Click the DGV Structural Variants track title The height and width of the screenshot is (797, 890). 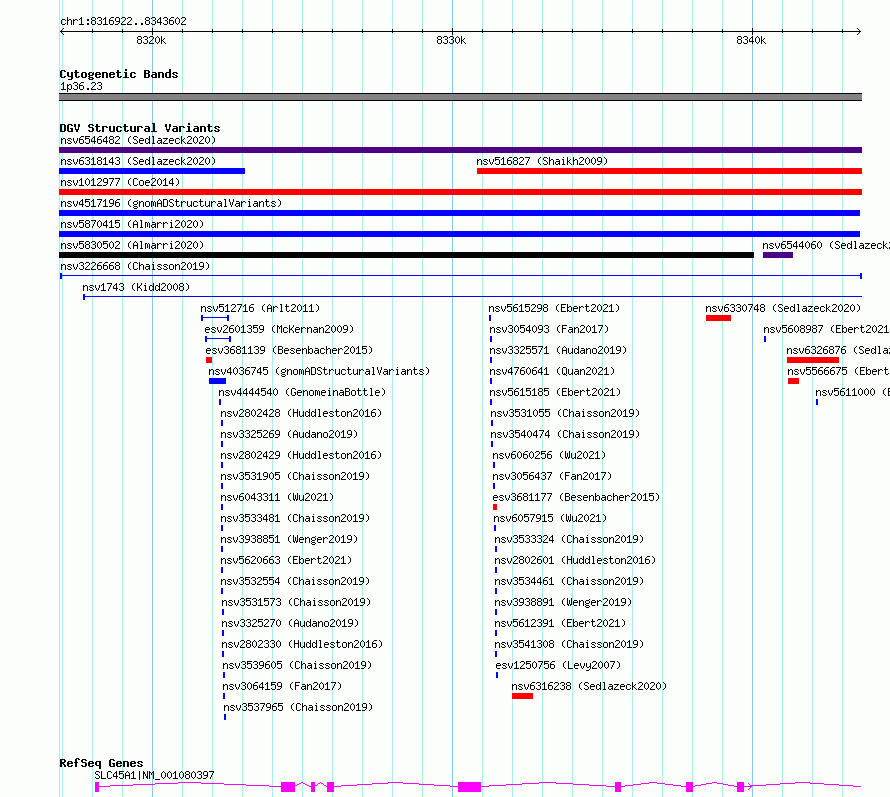pos(140,128)
